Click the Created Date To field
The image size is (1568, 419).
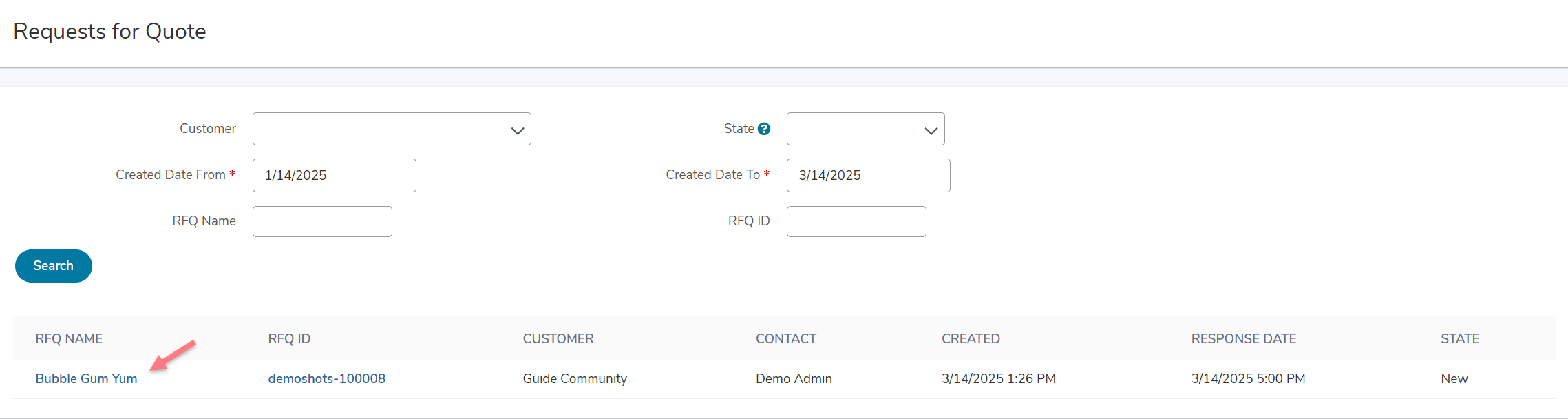(x=868, y=175)
